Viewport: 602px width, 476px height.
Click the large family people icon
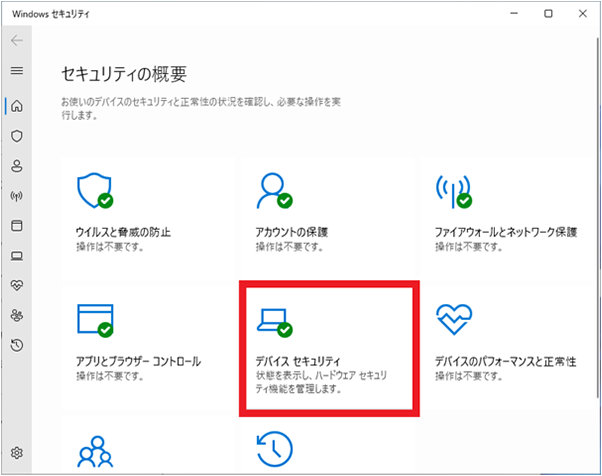(x=95, y=452)
